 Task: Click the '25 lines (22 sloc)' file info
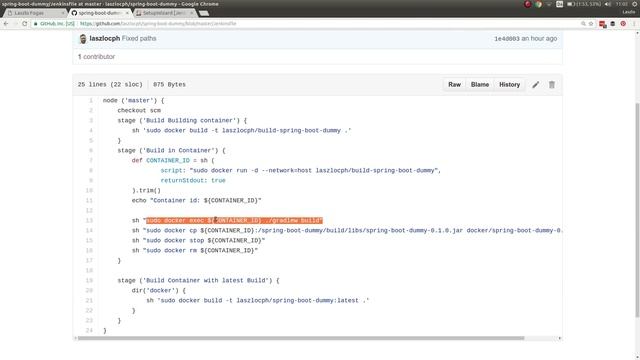tap(110, 84)
